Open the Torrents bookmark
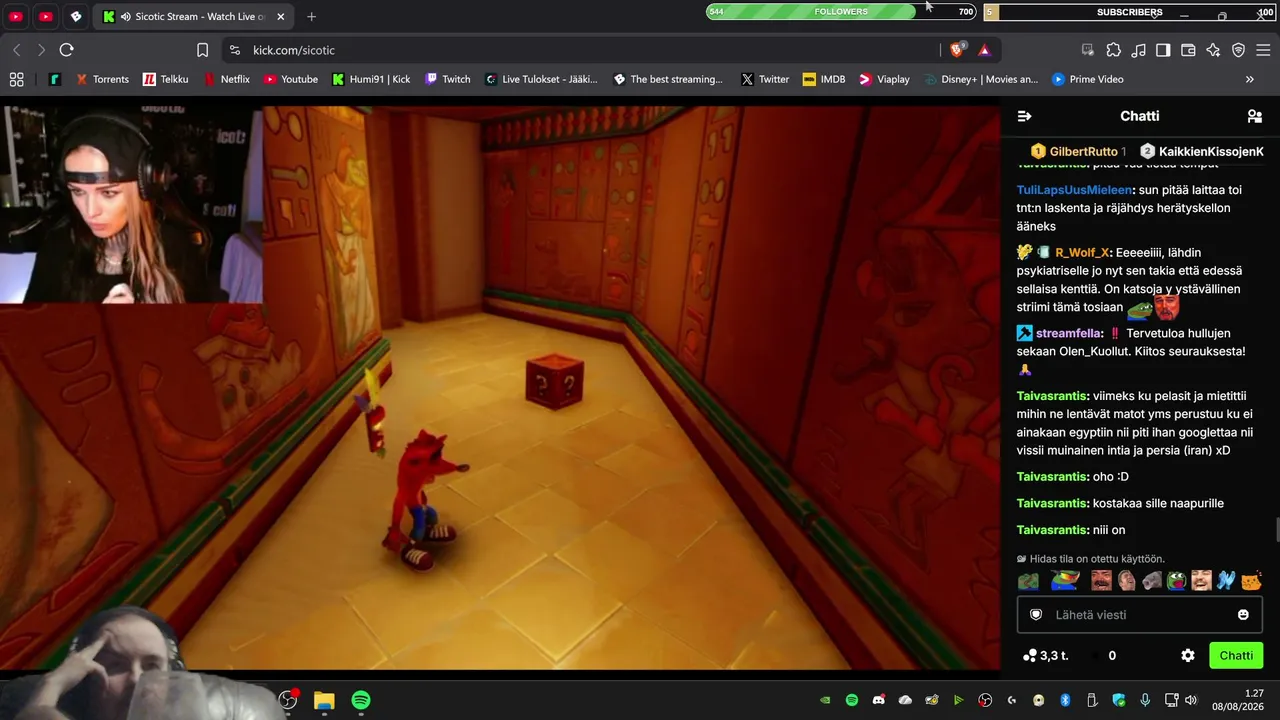 103,79
